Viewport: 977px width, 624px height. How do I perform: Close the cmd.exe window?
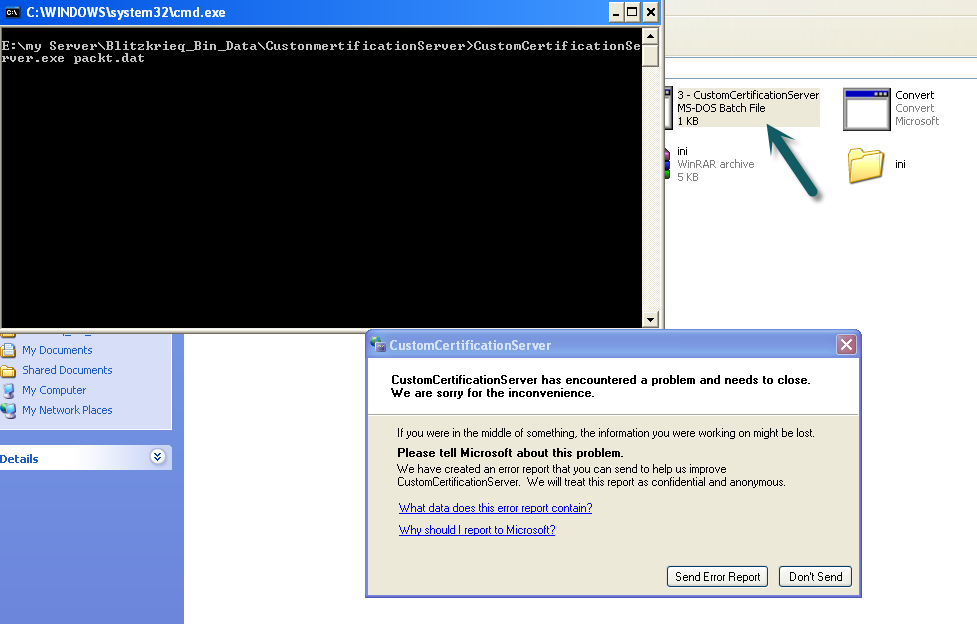[651, 12]
